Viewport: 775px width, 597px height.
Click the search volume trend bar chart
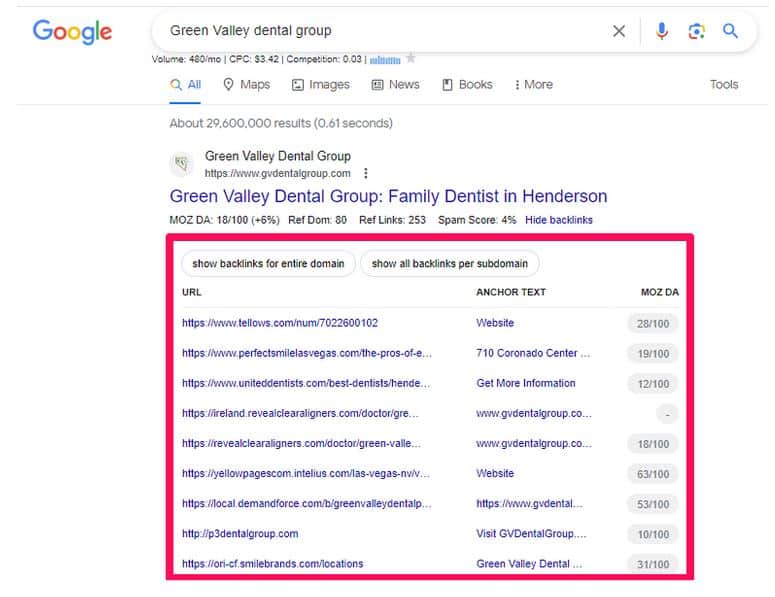[x=385, y=60]
